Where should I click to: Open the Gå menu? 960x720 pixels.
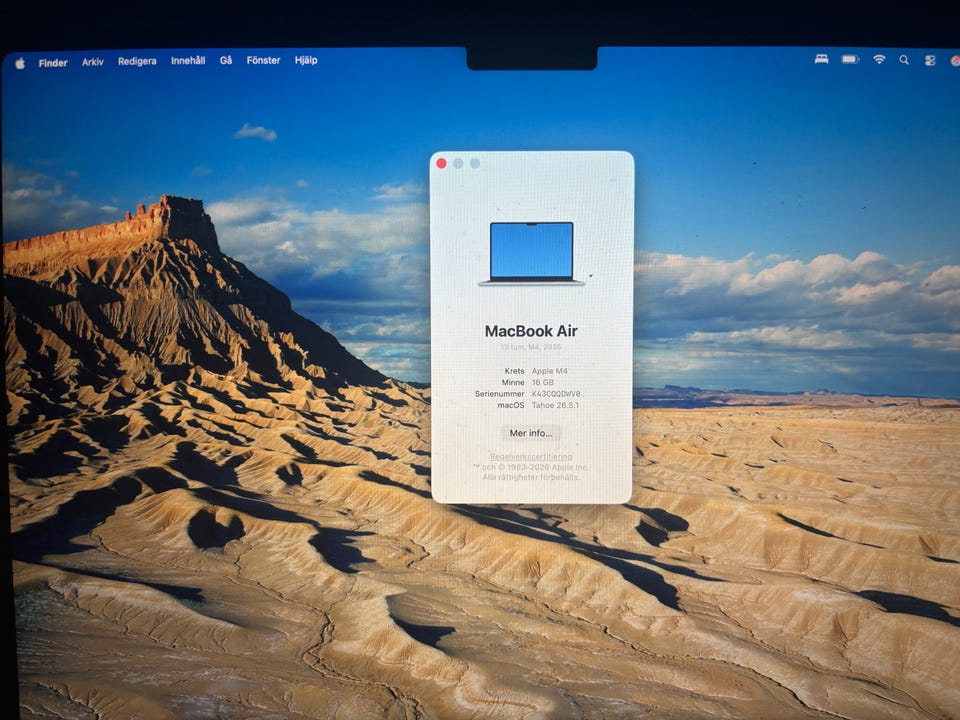pyautogui.click(x=226, y=61)
